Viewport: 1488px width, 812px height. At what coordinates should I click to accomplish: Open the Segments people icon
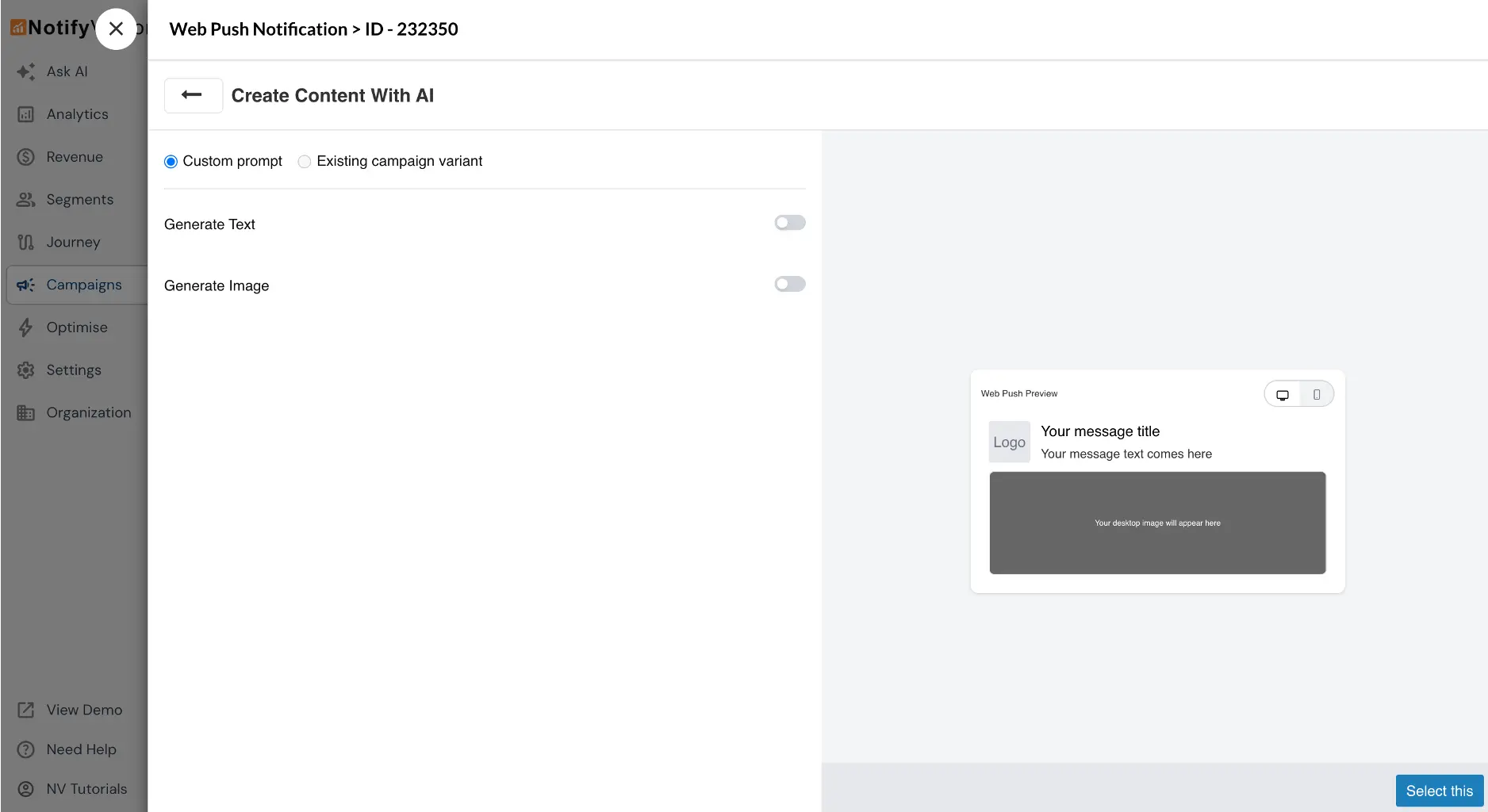(25, 200)
